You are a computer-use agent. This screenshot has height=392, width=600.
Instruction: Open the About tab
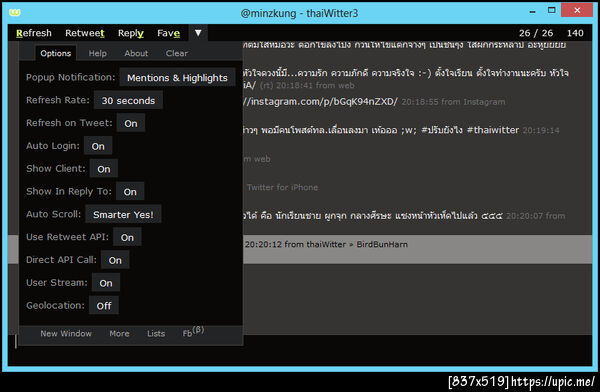136,53
